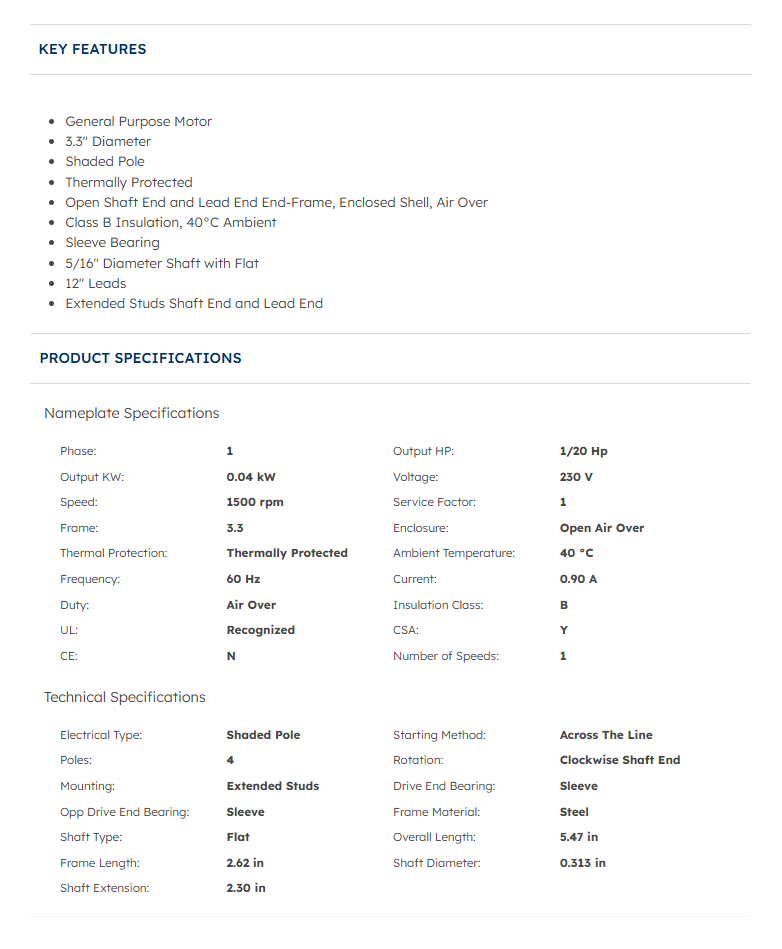Click the PRODUCT SPECIFICATIONS section heading
The width and height of the screenshot is (782, 949).
click(140, 358)
